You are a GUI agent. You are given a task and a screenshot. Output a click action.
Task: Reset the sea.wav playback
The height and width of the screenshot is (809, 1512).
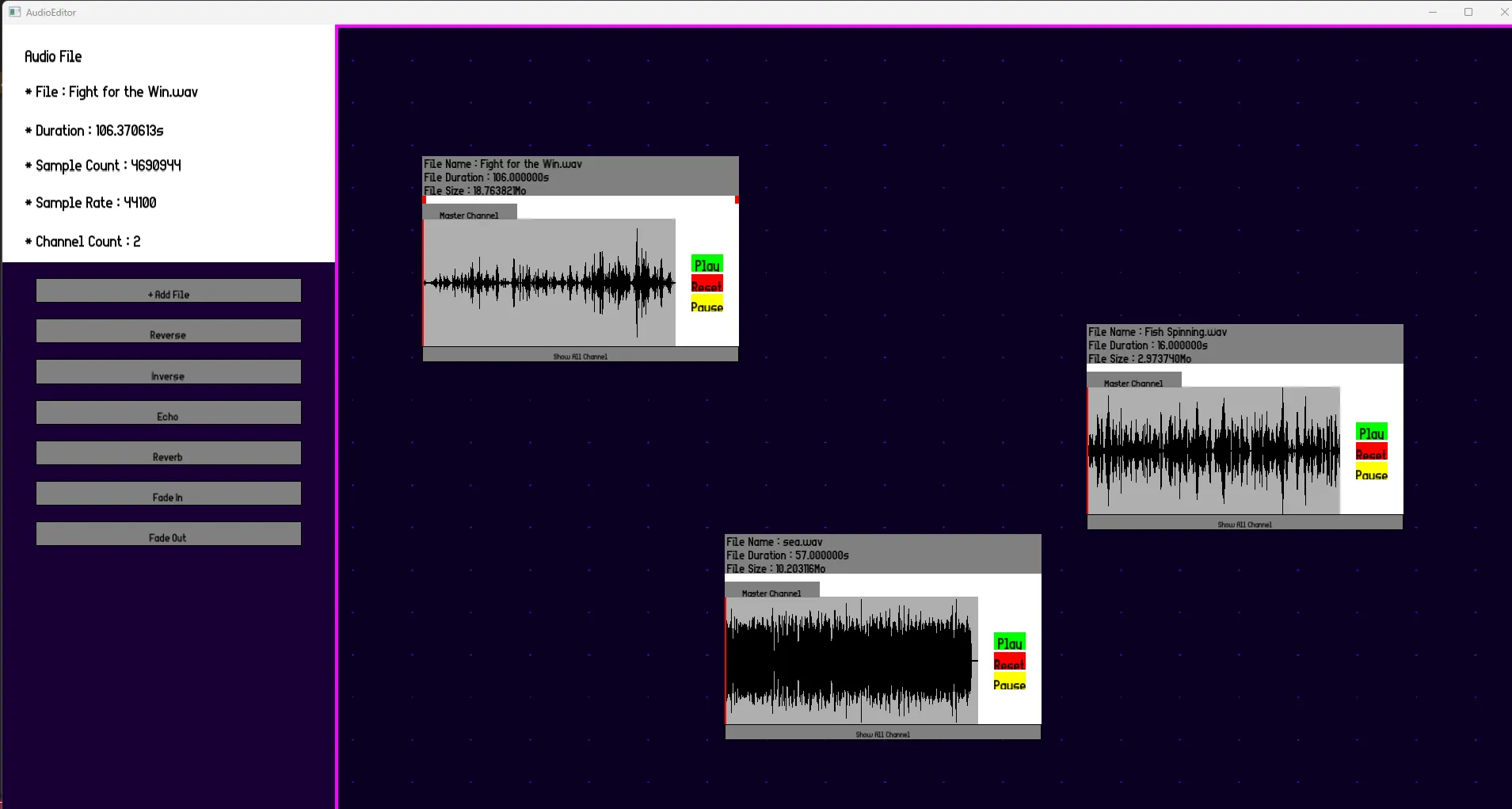pyautogui.click(x=1009, y=663)
